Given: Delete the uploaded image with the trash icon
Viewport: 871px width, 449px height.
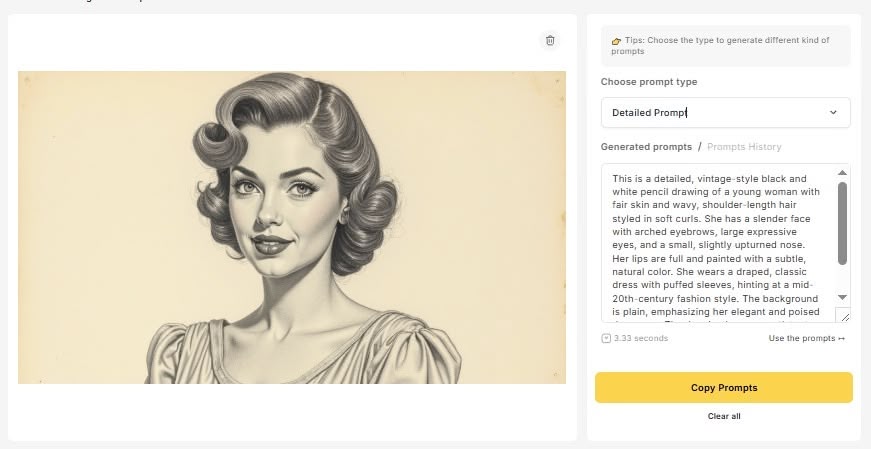Looking at the screenshot, I should tap(549, 40).
